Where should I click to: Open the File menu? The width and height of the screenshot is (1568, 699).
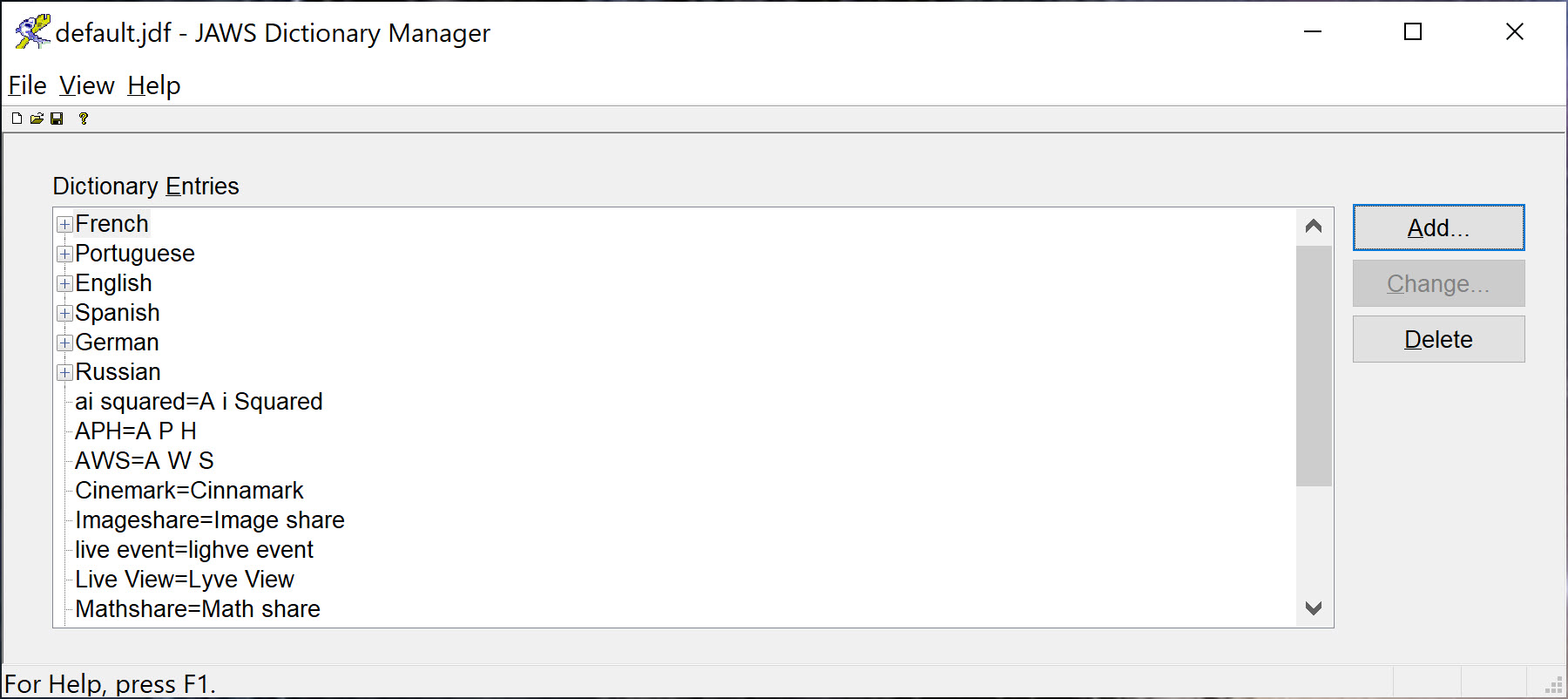point(26,85)
